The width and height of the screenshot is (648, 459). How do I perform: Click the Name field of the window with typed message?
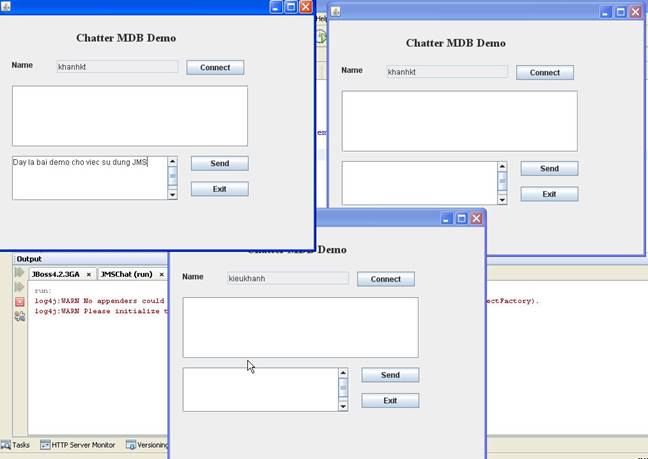pyautogui.click(x=117, y=67)
